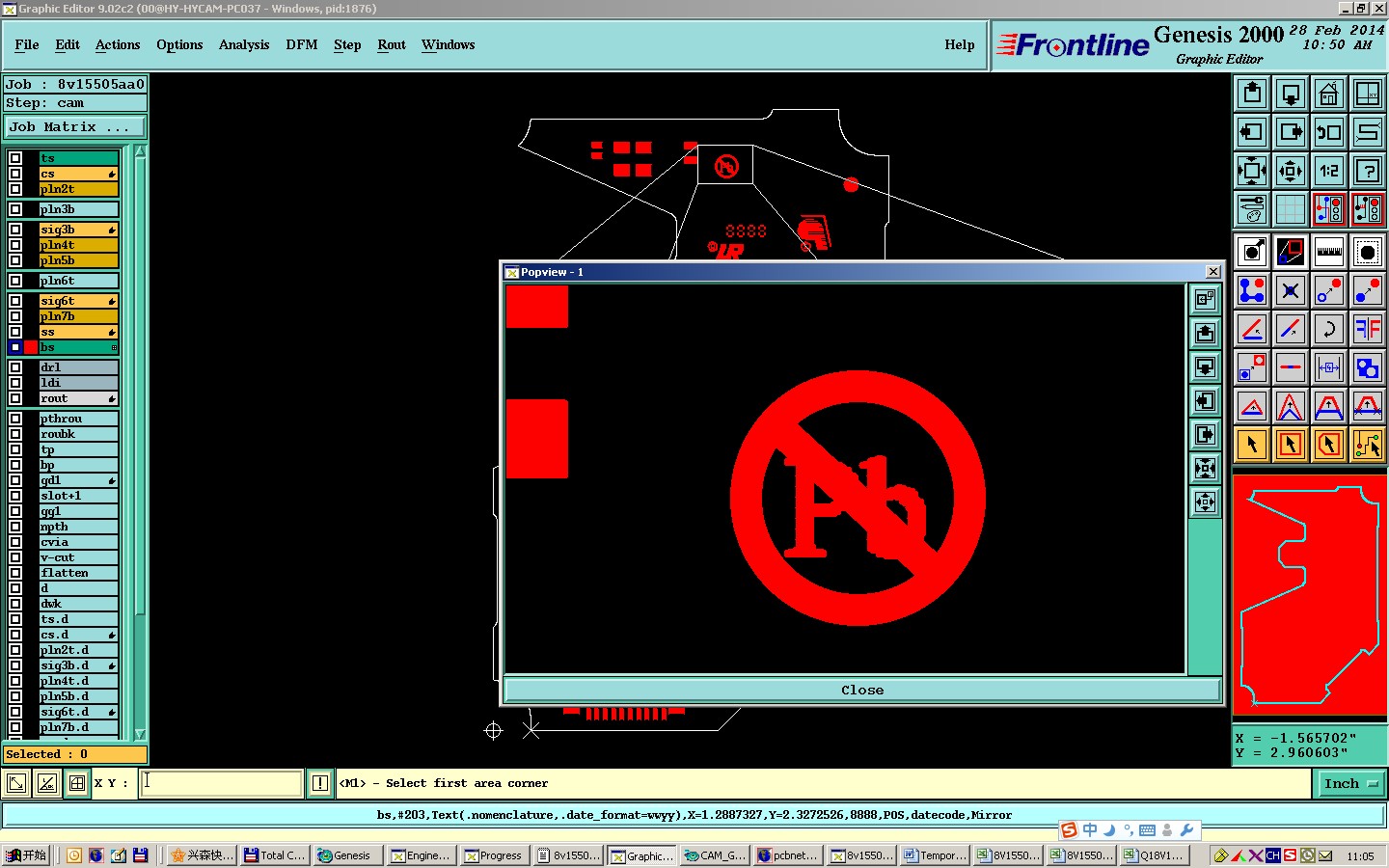Click the pan right icon in main toolbar
Image resolution: width=1389 pixels, height=868 pixels.
pyautogui.click(x=1291, y=132)
